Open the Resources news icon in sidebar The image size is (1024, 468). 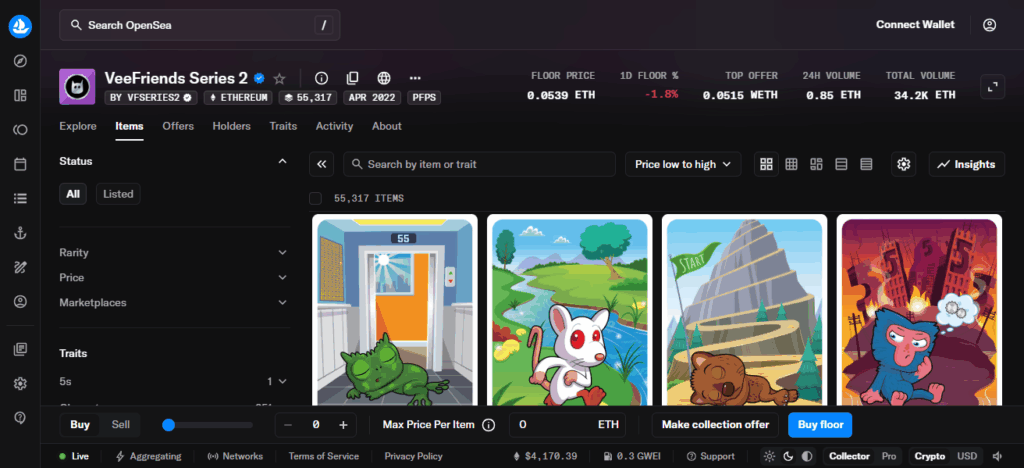tap(20, 349)
